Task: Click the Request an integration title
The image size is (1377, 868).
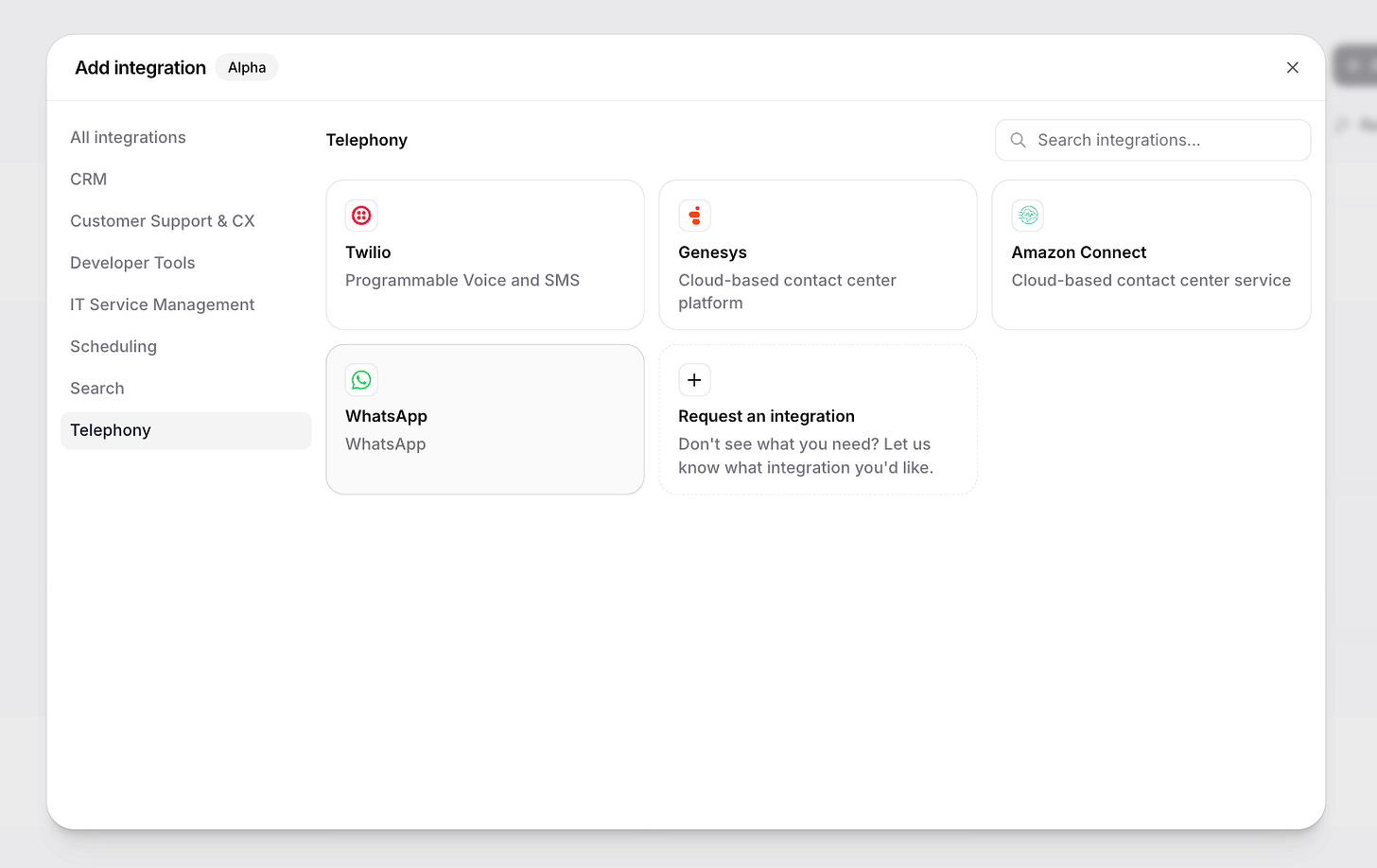Action: (766, 417)
